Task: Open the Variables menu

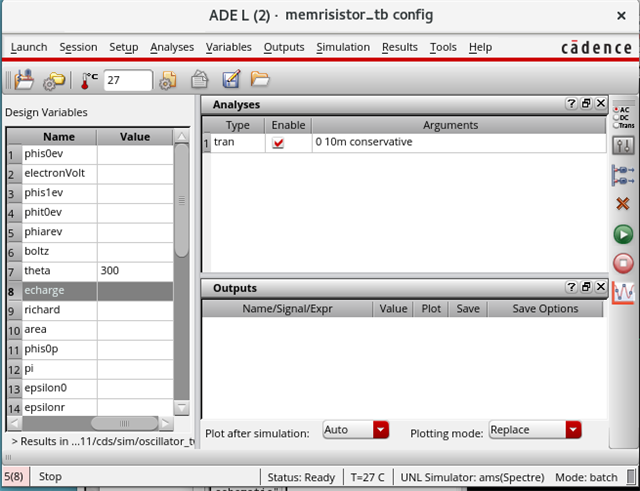Action: pyautogui.click(x=229, y=47)
